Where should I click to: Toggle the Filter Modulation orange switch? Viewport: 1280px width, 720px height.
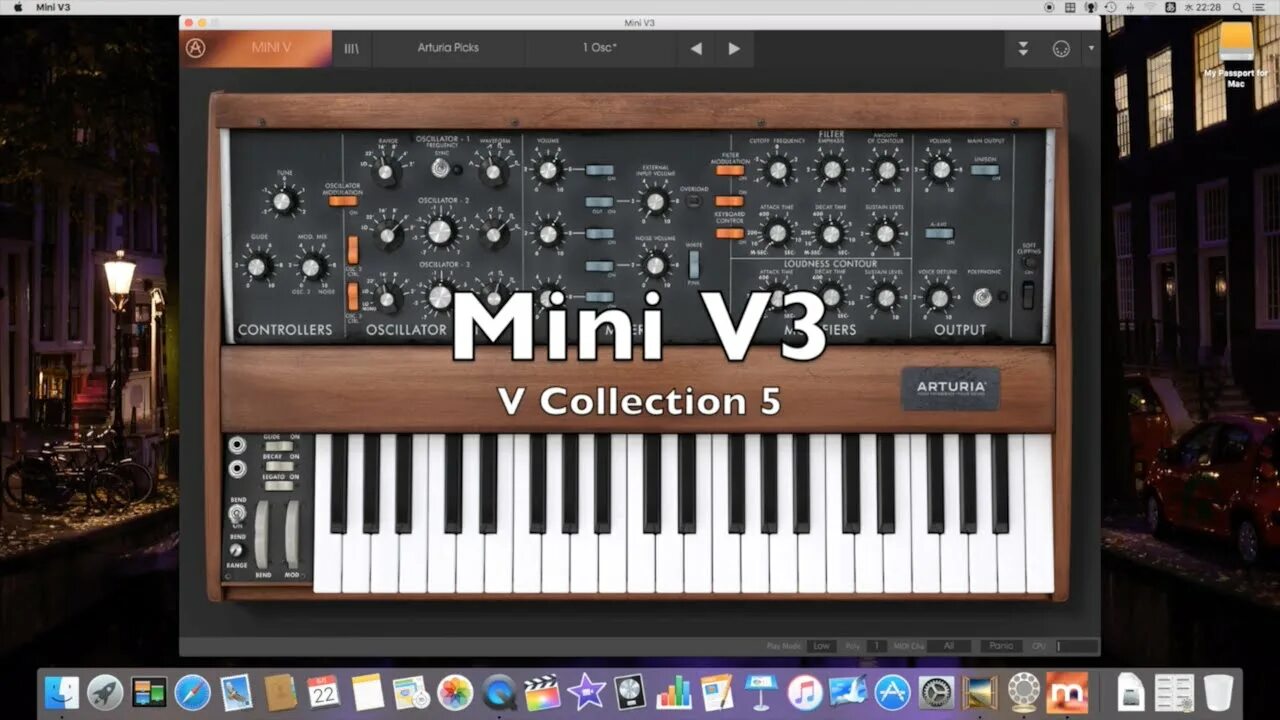(x=729, y=170)
